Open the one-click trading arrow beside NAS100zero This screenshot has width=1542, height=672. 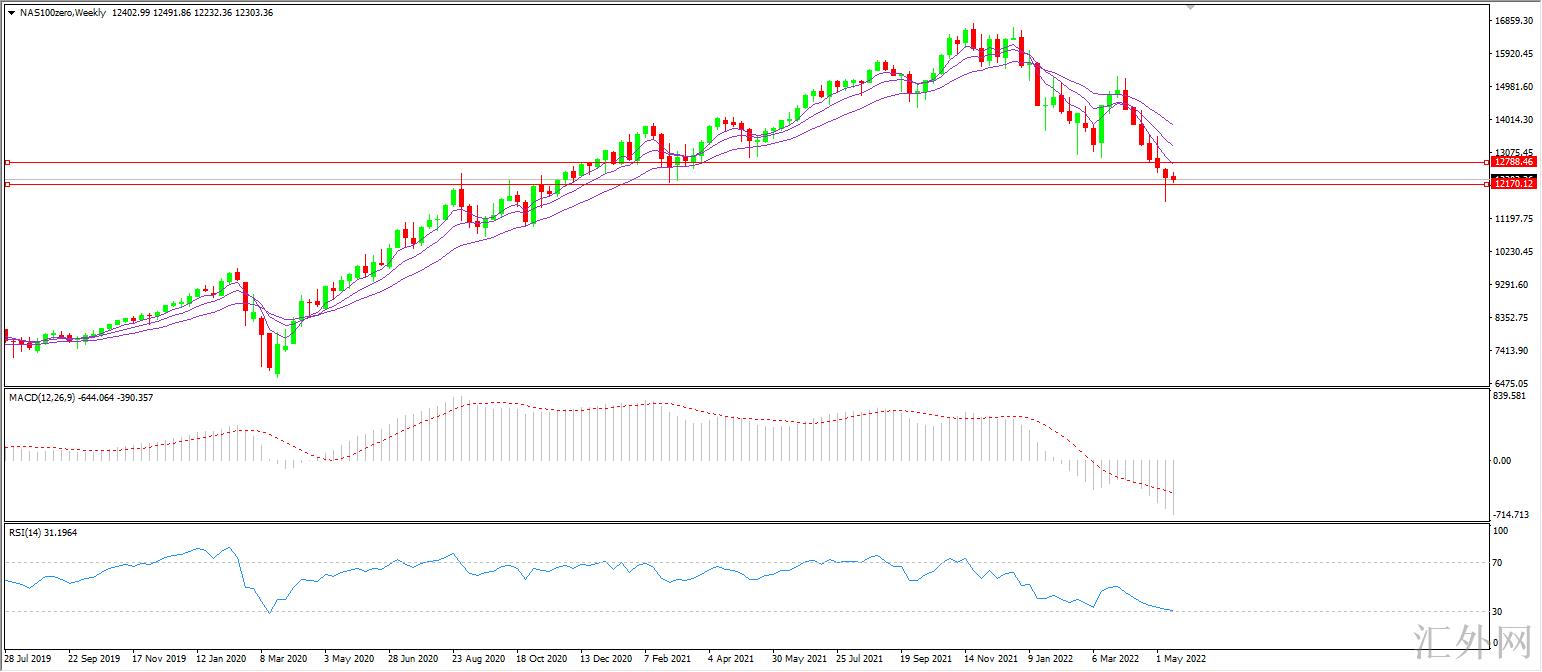point(11,13)
